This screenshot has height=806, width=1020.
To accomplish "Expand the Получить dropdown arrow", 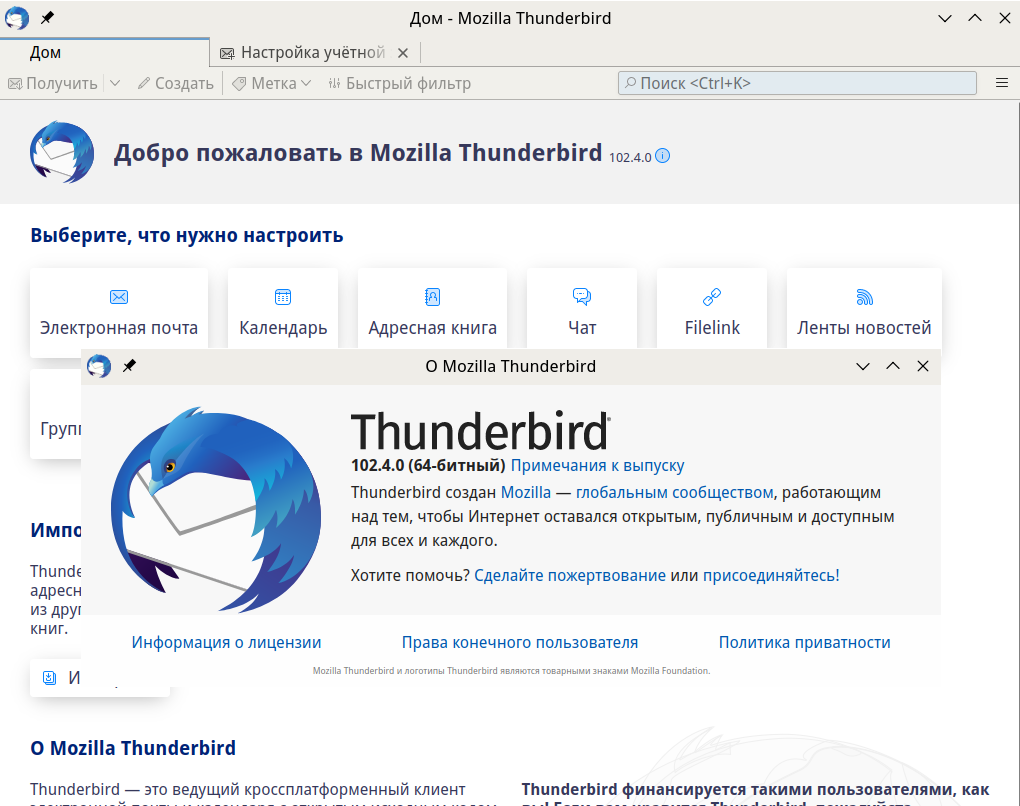I will point(115,83).
